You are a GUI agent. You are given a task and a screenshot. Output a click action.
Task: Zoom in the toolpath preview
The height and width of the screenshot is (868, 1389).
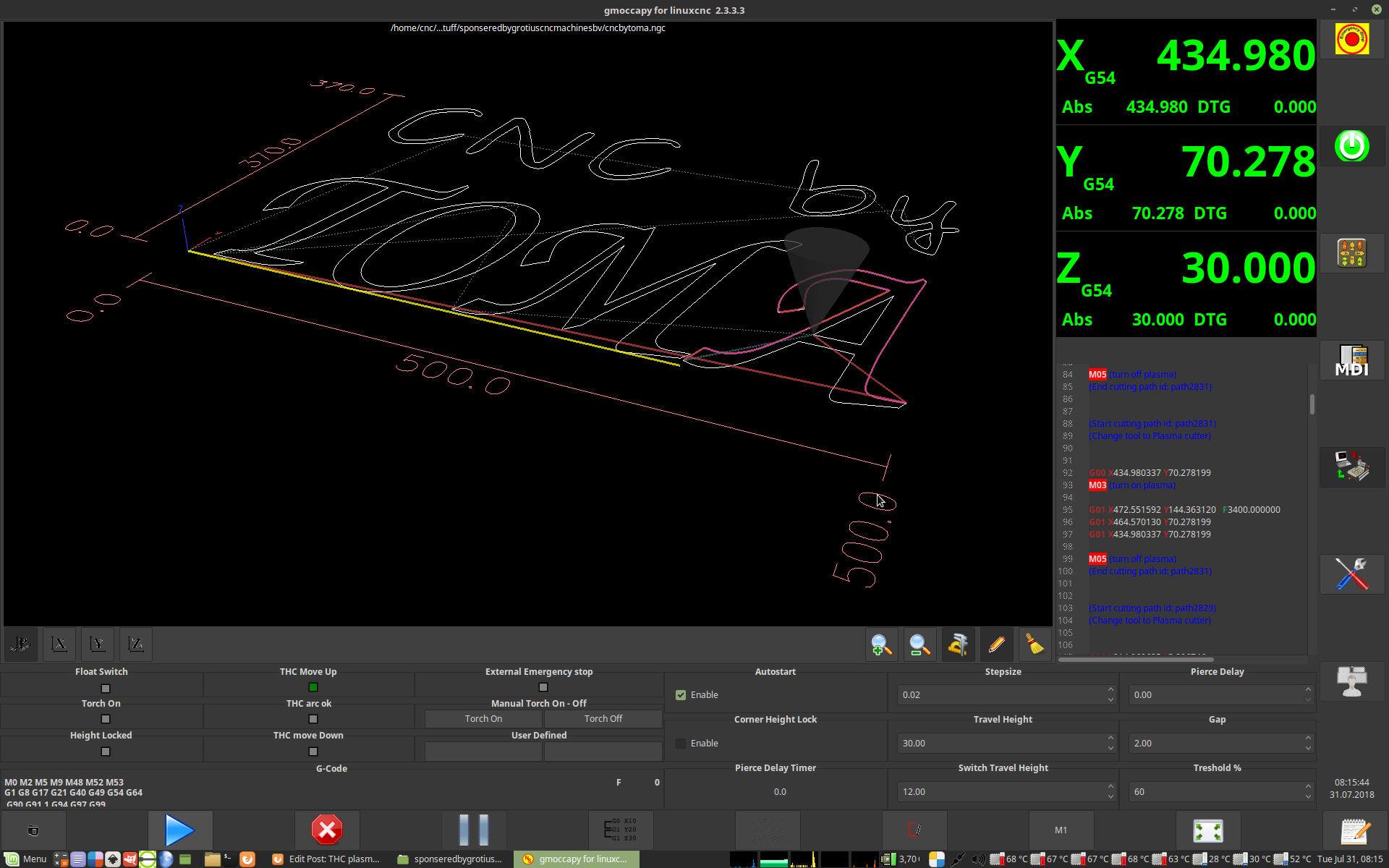[x=881, y=644]
